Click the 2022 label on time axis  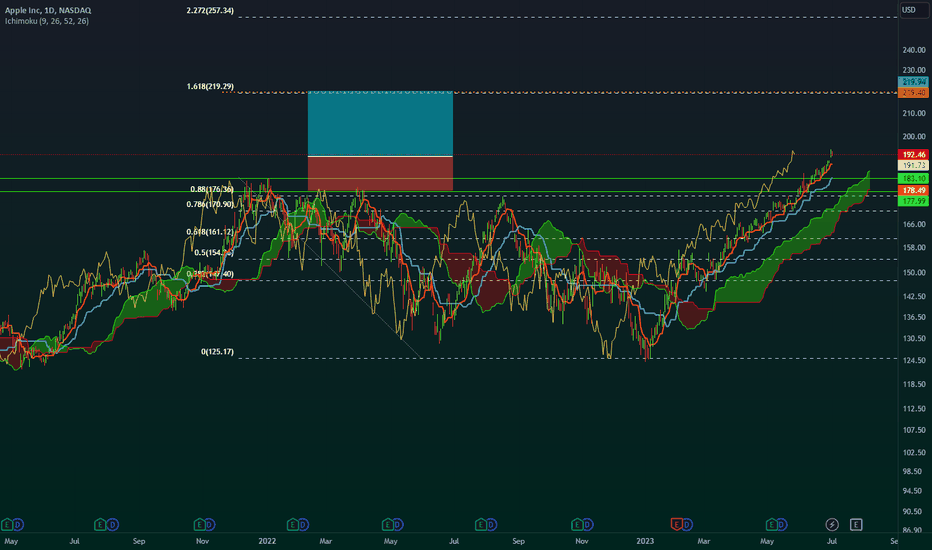[x=267, y=541]
